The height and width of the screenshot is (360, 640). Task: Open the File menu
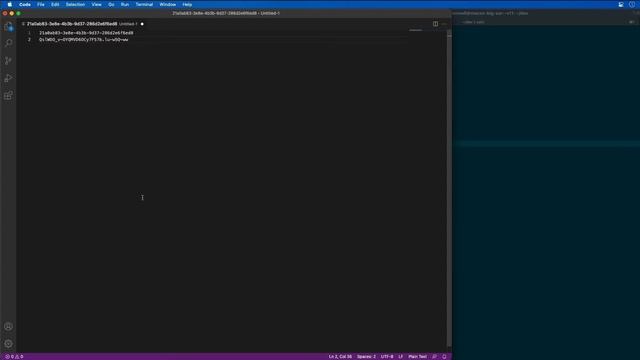[x=41, y=4]
